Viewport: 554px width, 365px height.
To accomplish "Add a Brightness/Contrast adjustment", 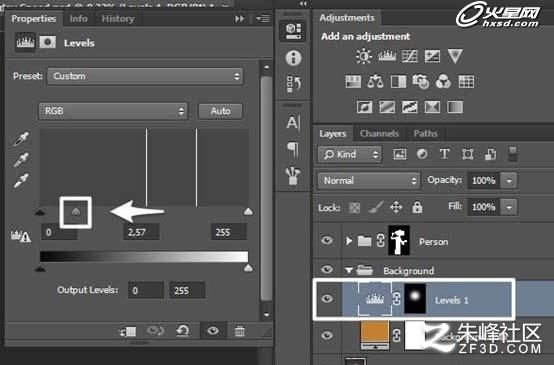I will click(364, 56).
